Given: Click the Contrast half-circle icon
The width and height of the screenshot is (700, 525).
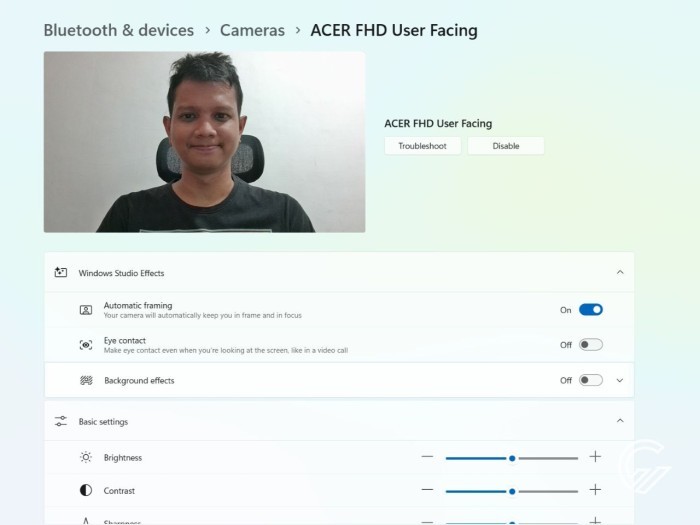Looking at the screenshot, I should (86, 490).
